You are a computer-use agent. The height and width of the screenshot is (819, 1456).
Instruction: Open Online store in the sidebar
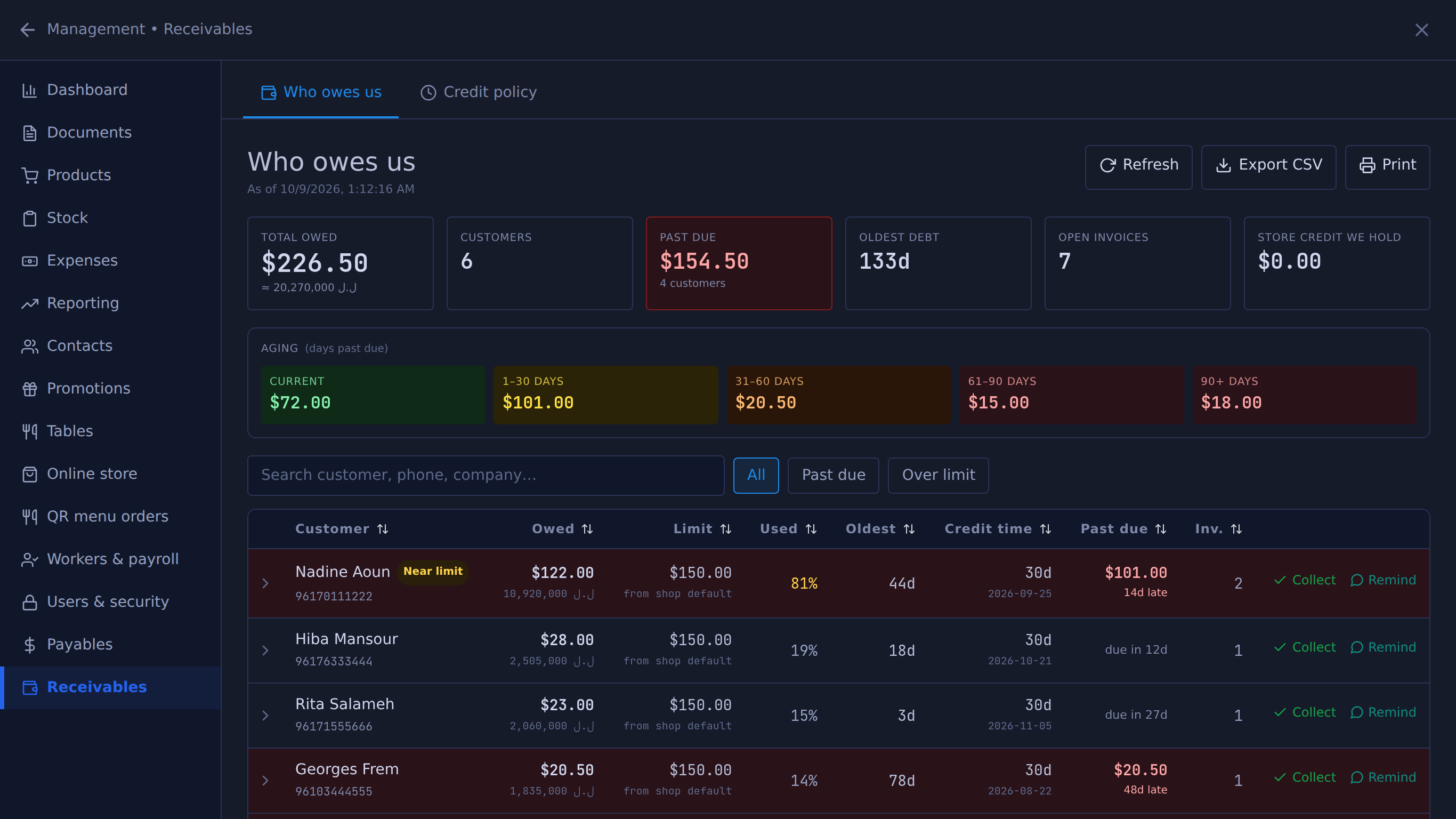111,473
